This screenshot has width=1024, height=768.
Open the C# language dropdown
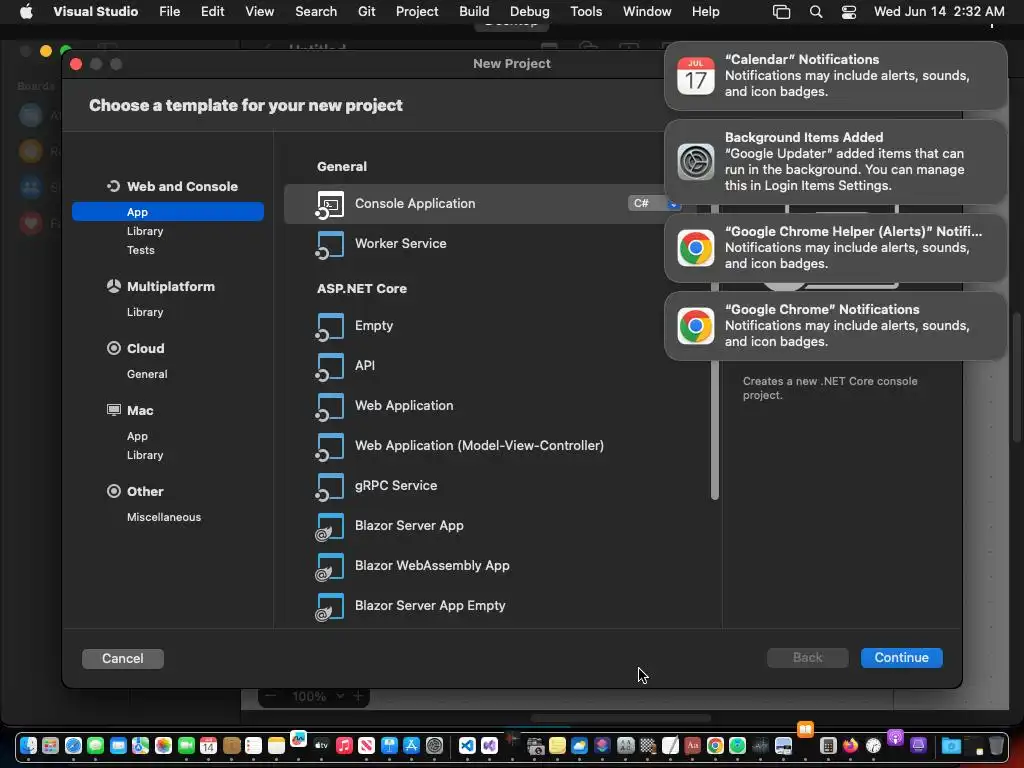click(654, 204)
